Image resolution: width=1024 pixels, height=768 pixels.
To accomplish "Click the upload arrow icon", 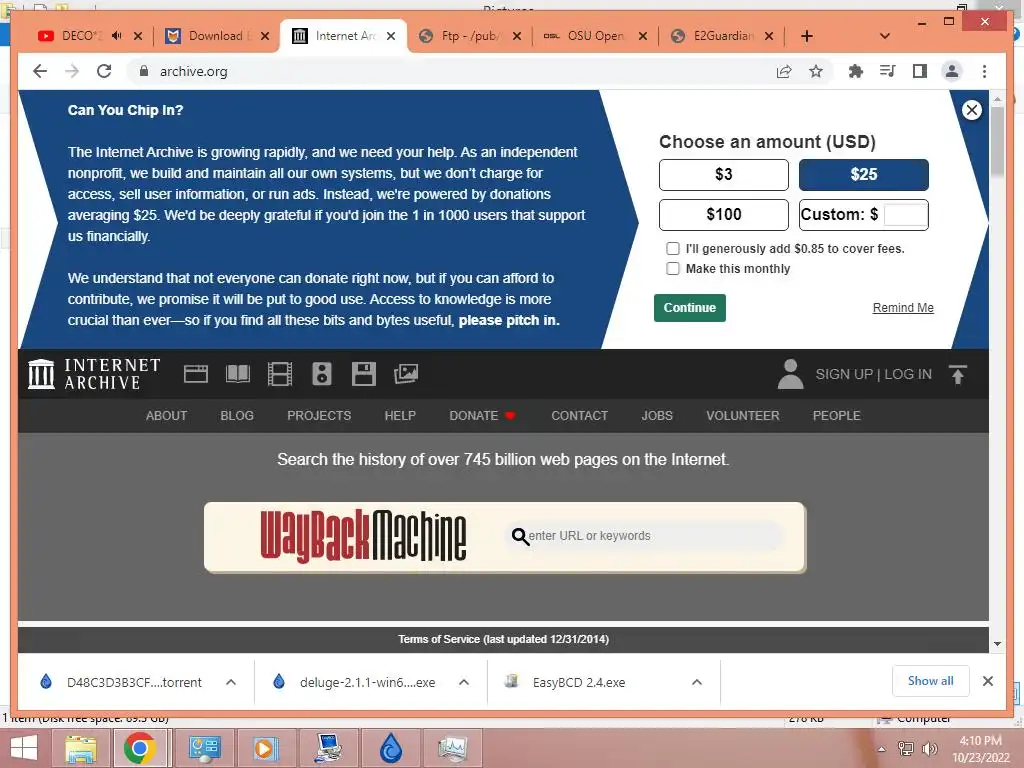I will click(x=958, y=374).
